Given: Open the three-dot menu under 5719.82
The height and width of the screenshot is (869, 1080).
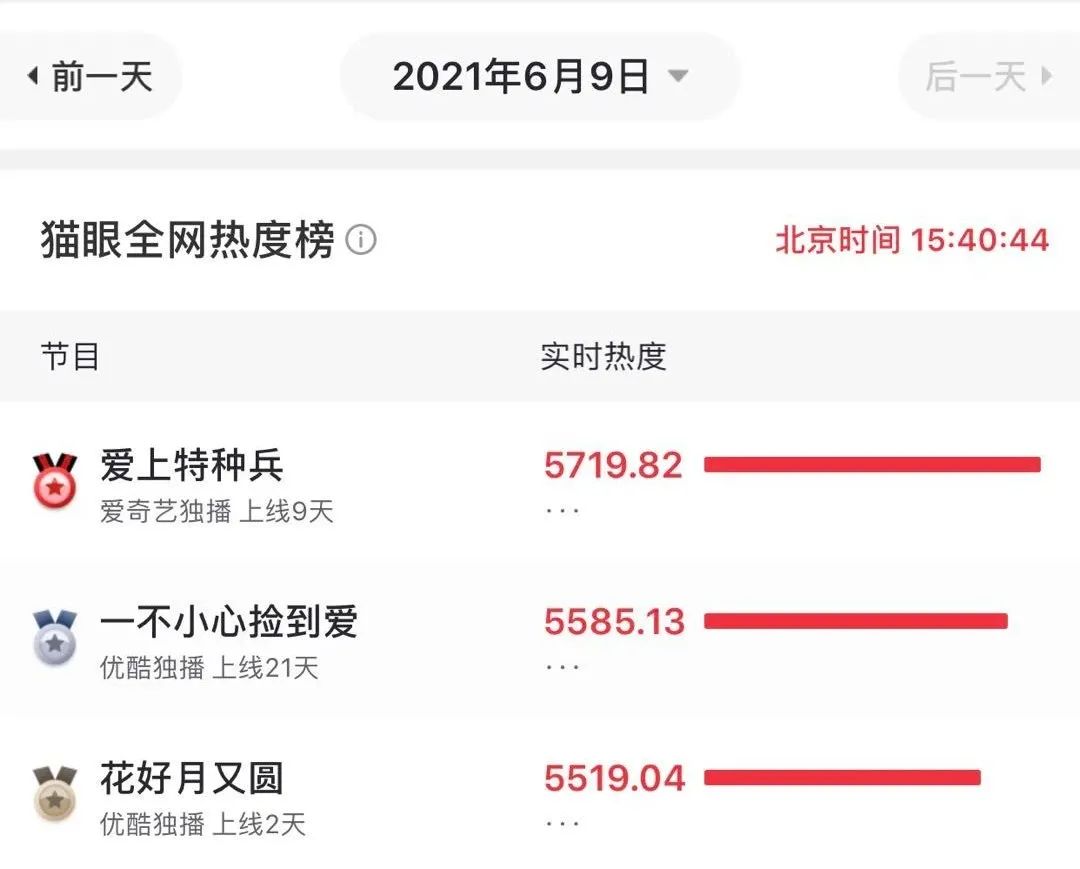Looking at the screenshot, I should click(x=562, y=511).
